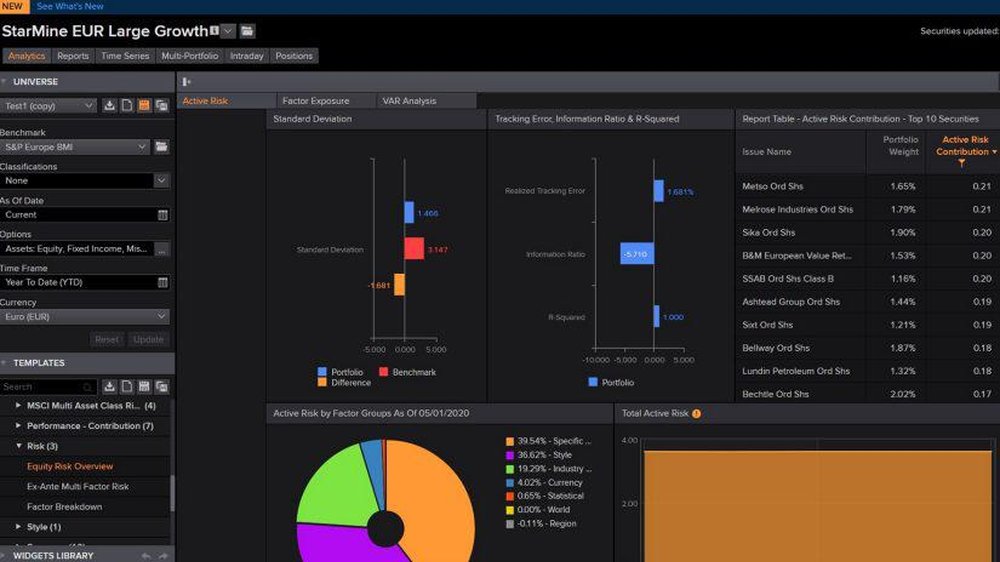
Task: Click the Universe save-as copy icon
Action: (x=162, y=106)
